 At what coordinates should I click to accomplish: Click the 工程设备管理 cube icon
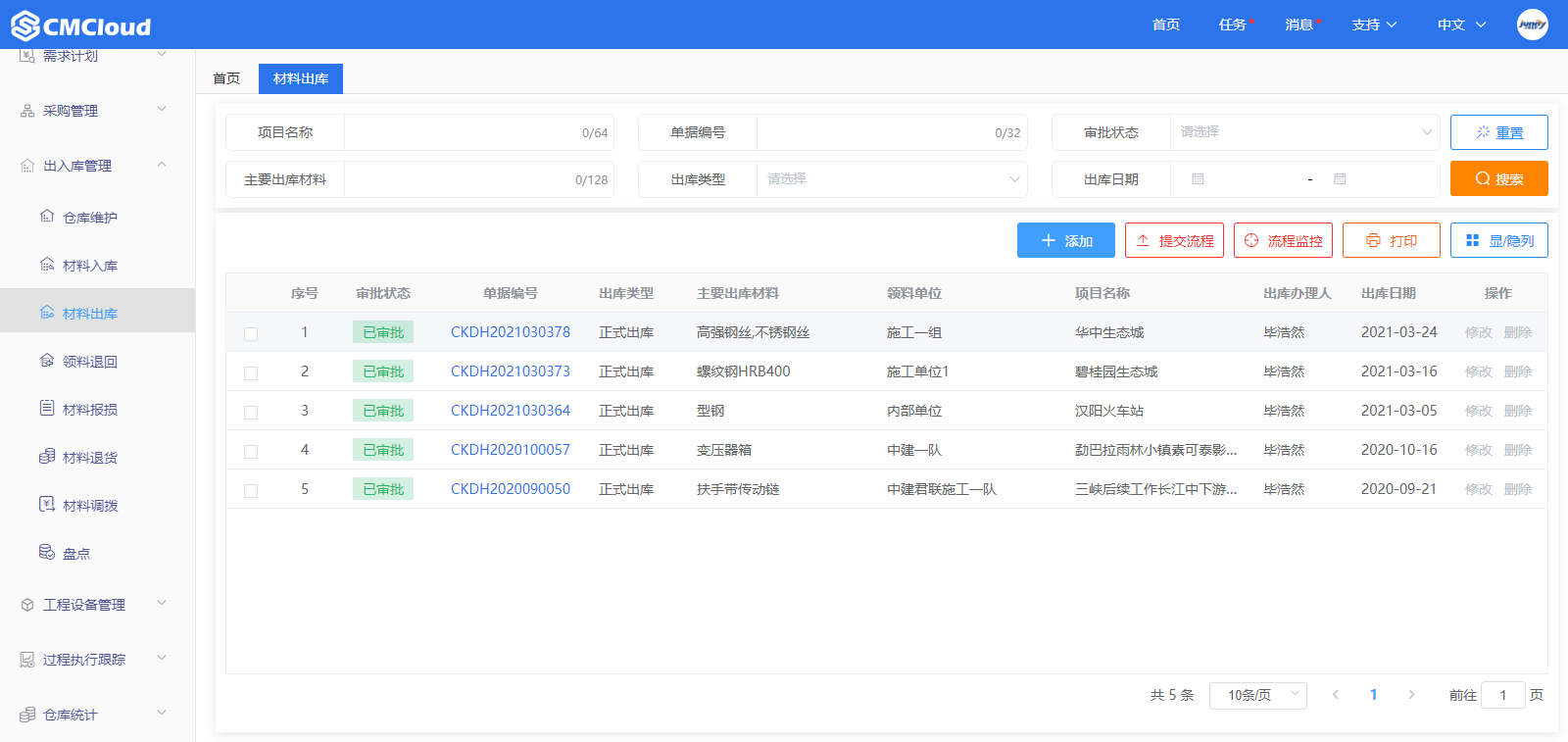coord(27,605)
